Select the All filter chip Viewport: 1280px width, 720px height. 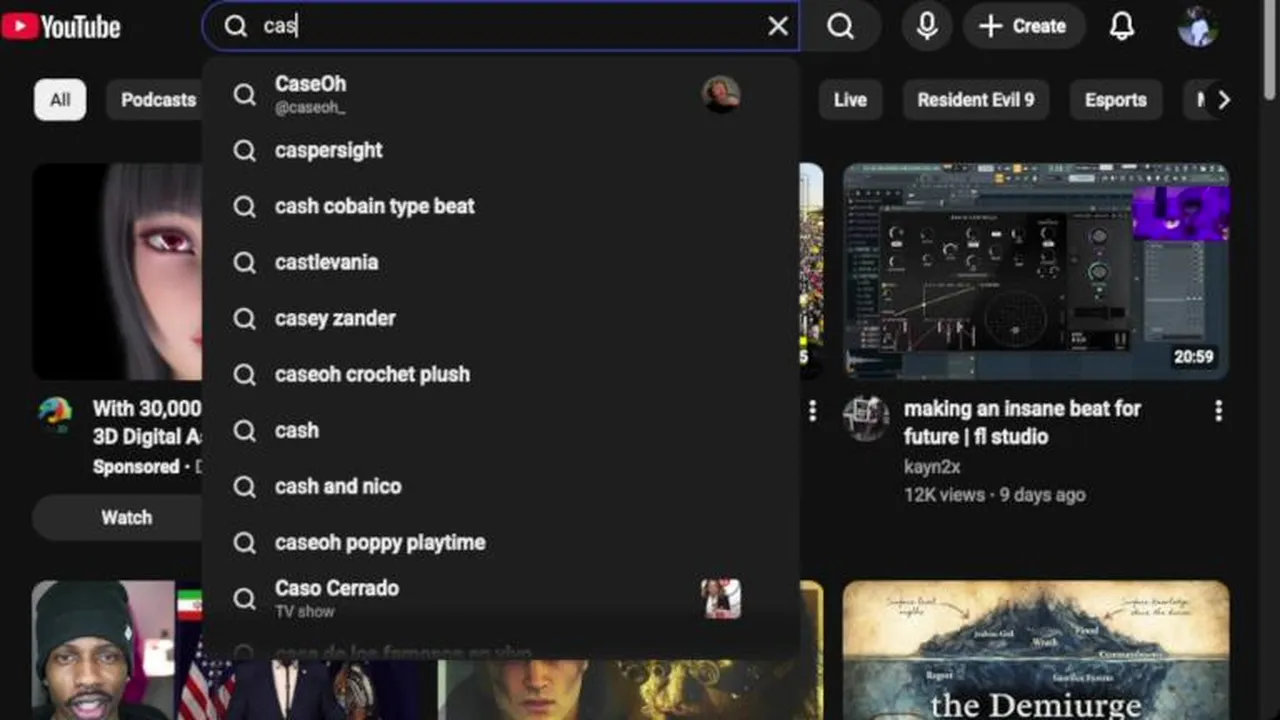[60, 100]
